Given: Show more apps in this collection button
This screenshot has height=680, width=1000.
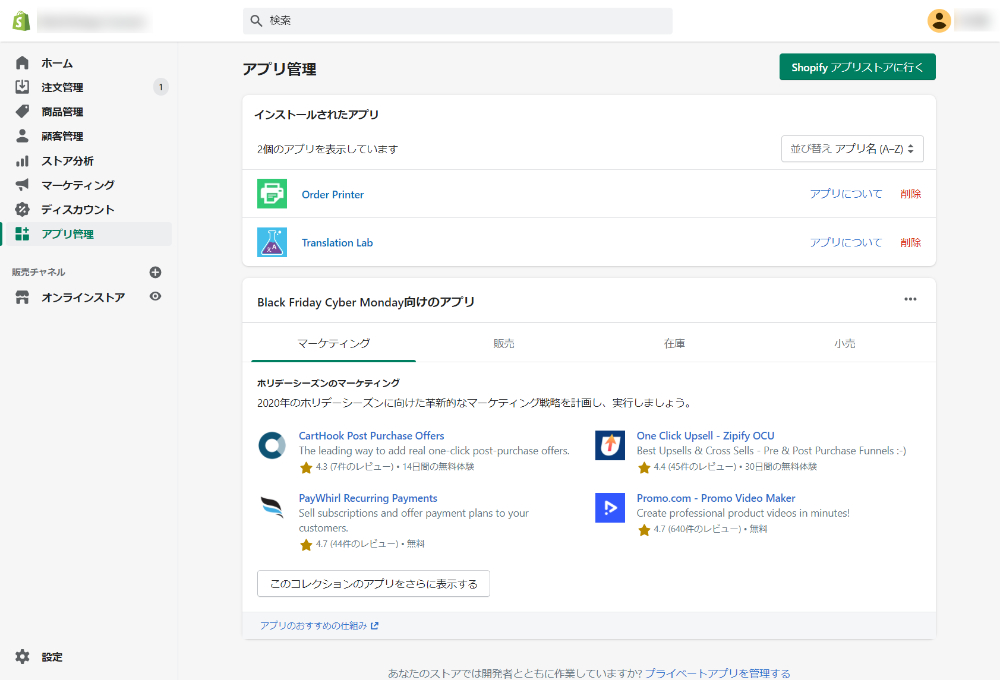Looking at the screenshot, I should pos(373,584).
